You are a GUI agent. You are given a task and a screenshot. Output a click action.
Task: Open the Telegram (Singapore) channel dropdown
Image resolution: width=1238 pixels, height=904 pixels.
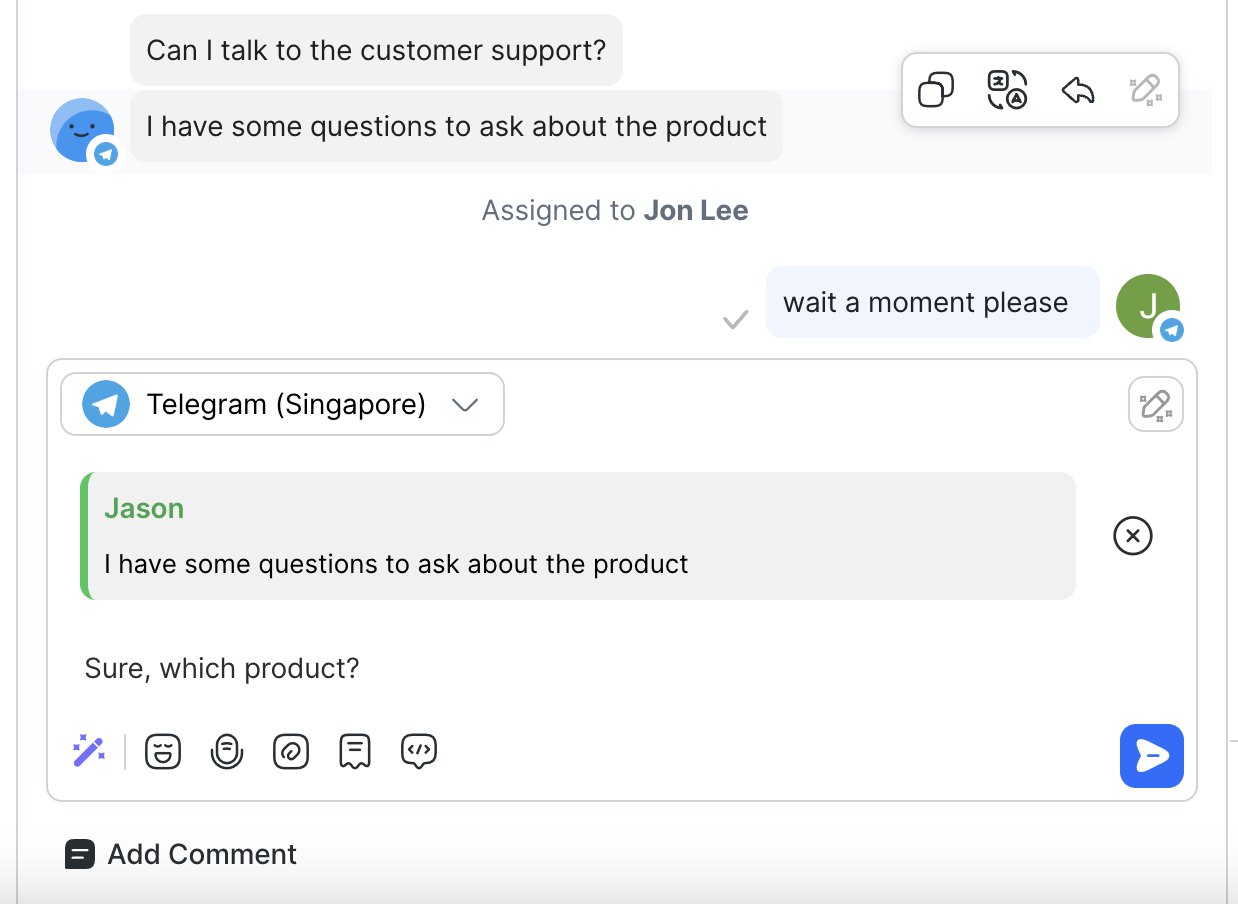point(282,404)
